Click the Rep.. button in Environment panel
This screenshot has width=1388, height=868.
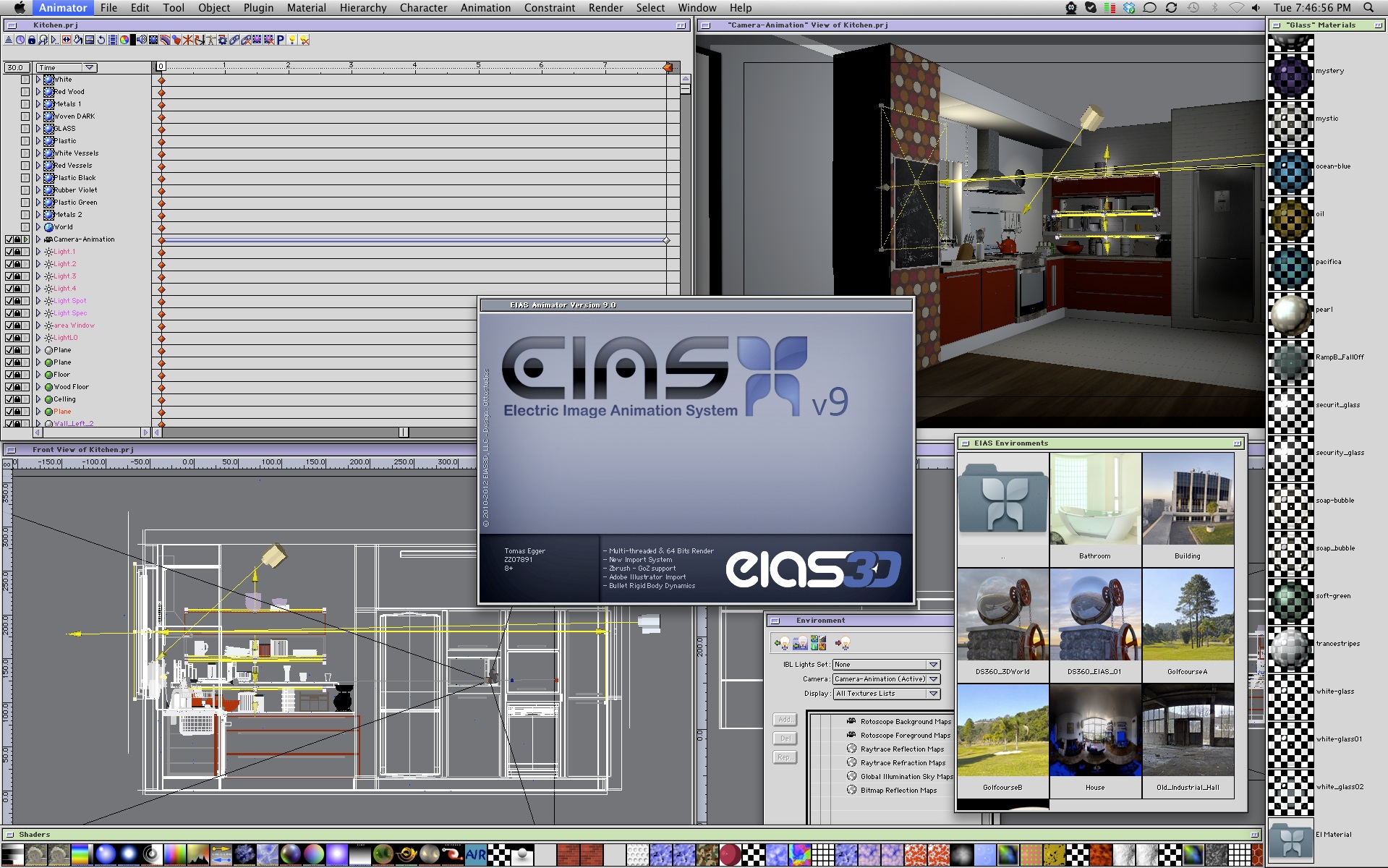pyautogui.click(x=785, y=757)
